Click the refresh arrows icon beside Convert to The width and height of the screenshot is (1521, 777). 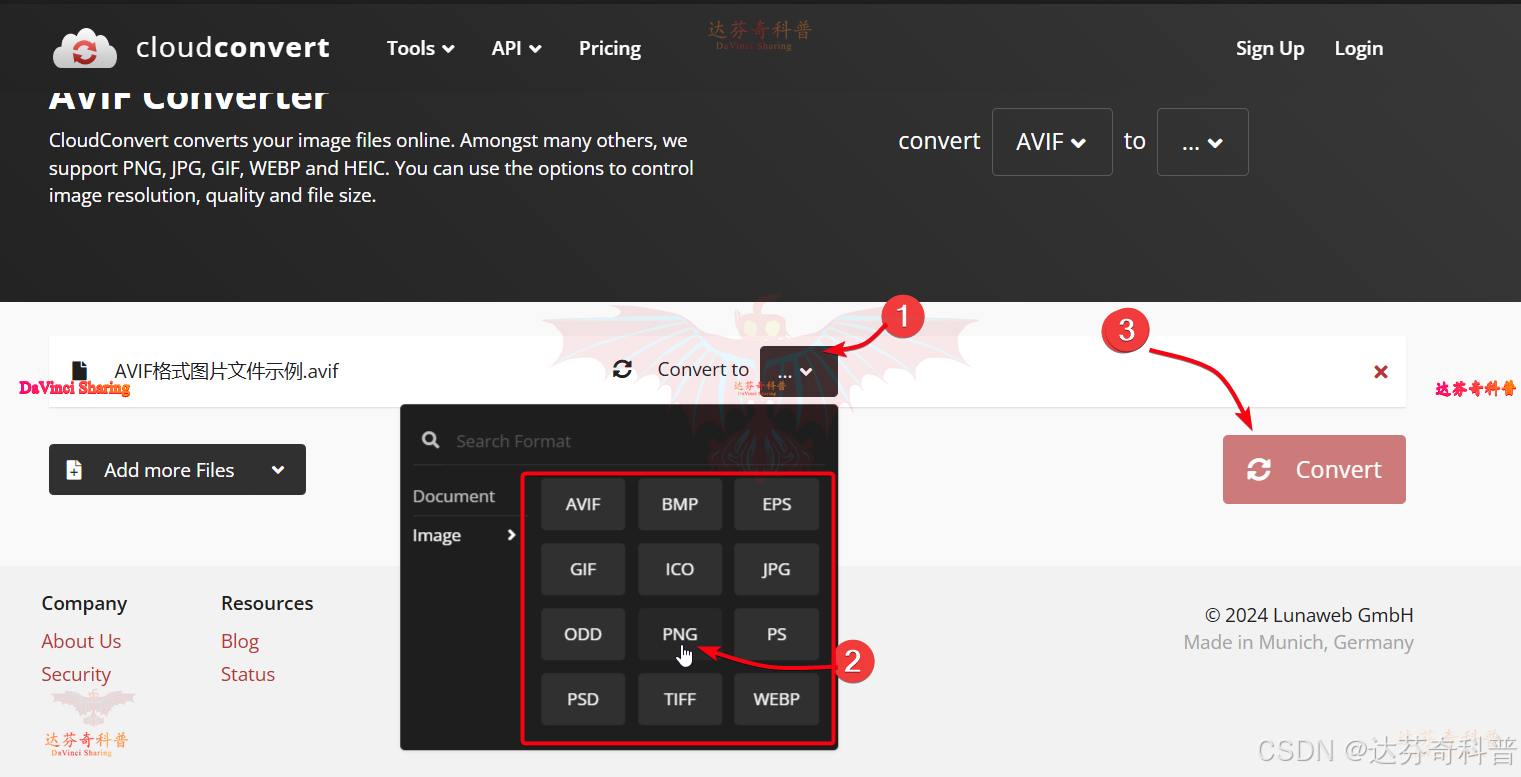[622, 370]
